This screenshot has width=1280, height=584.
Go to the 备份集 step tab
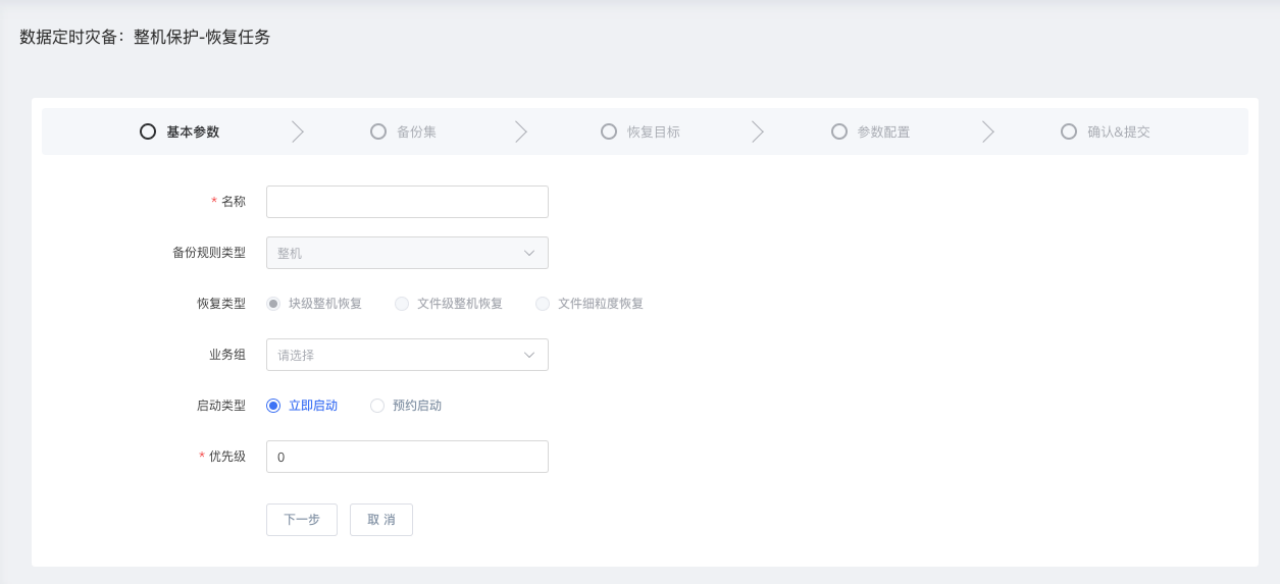404,131
